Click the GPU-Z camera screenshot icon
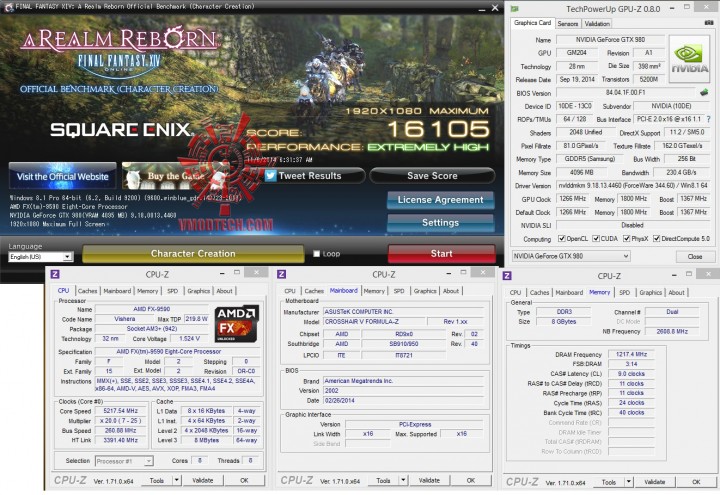This screenshot has height=495, width=720. [x=709, y=22]
